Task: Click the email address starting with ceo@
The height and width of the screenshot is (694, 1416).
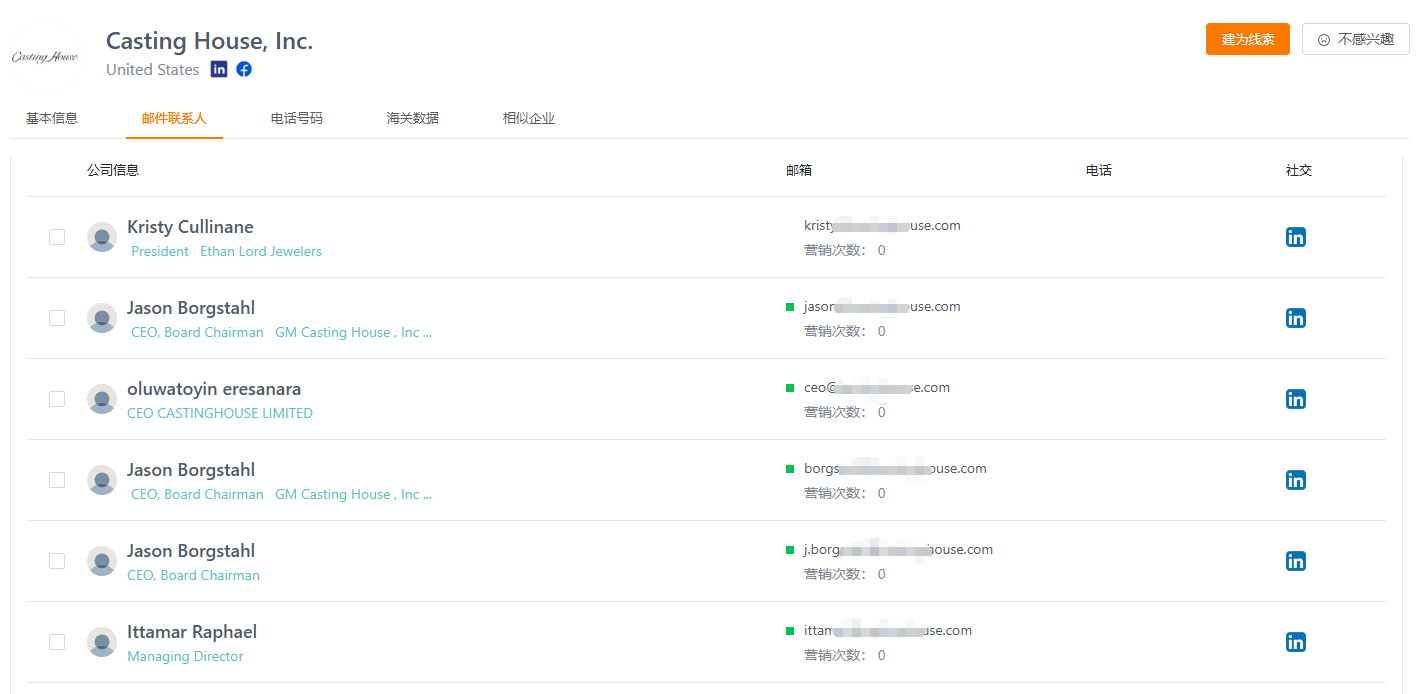Action: coord(877,388)
